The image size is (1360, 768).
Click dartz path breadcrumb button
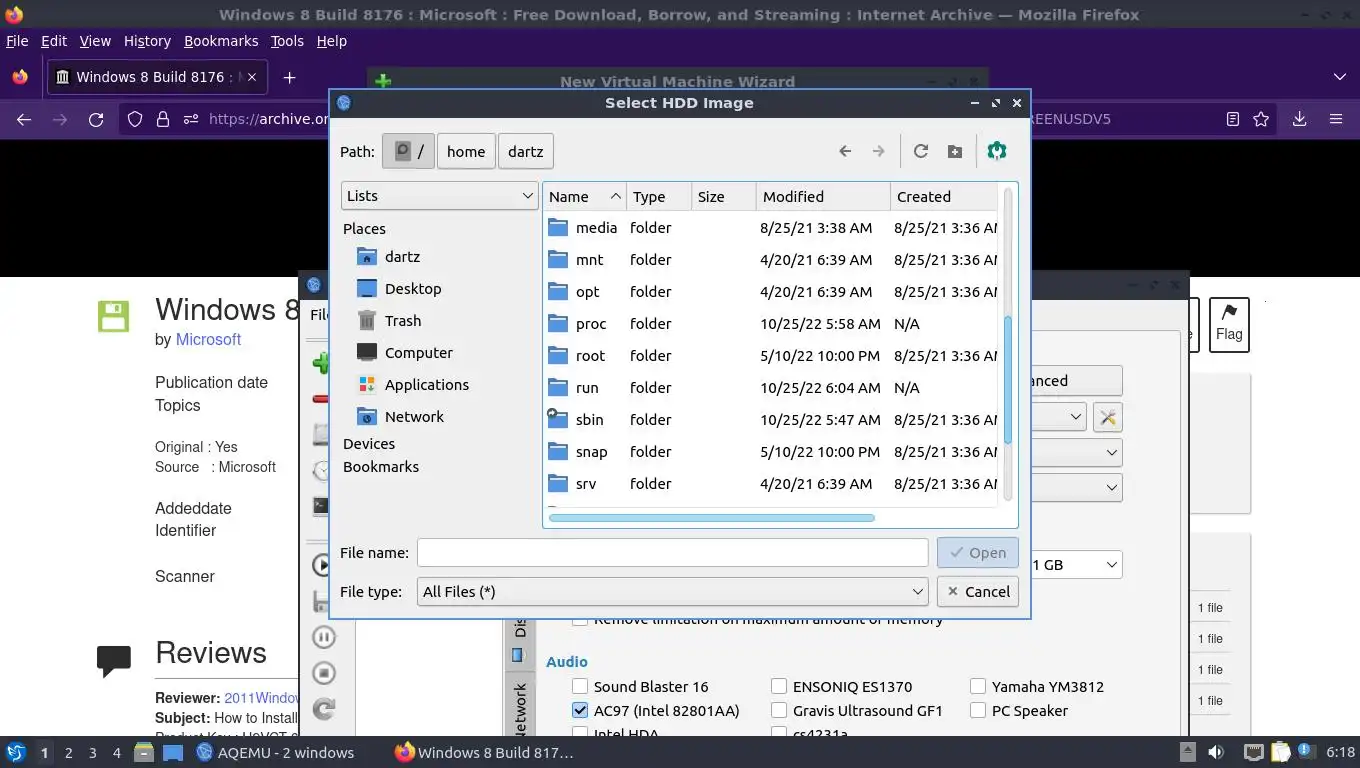point(525,151)
